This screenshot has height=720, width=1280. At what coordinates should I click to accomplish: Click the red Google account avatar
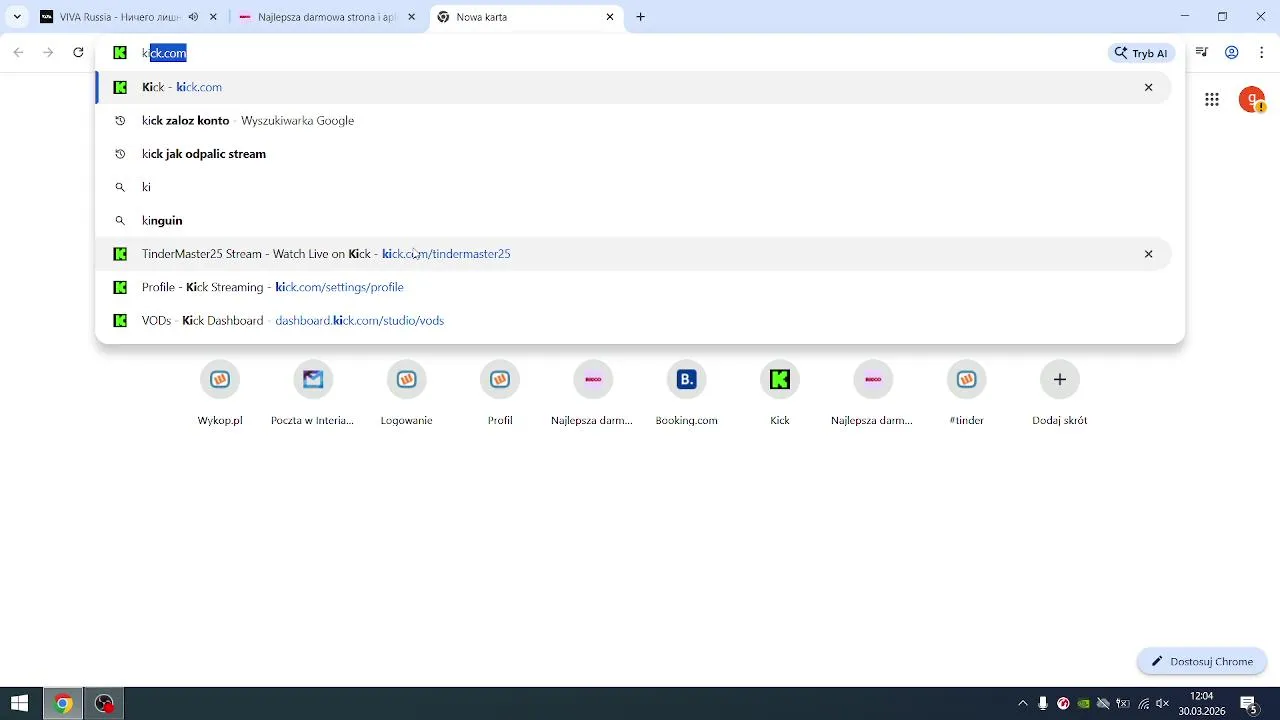[1251, 99]
